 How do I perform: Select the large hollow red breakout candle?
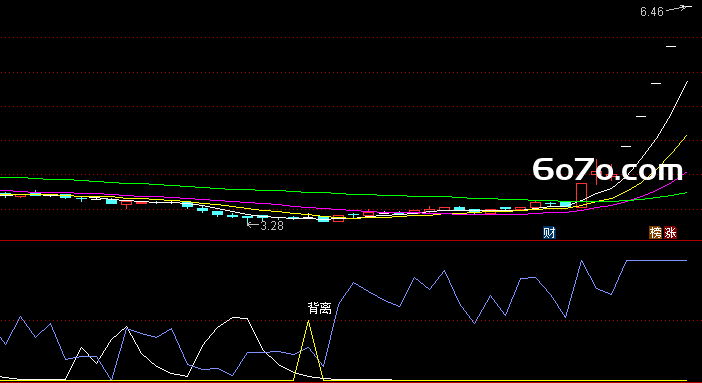pyautogui.click(x=581, y=193)
